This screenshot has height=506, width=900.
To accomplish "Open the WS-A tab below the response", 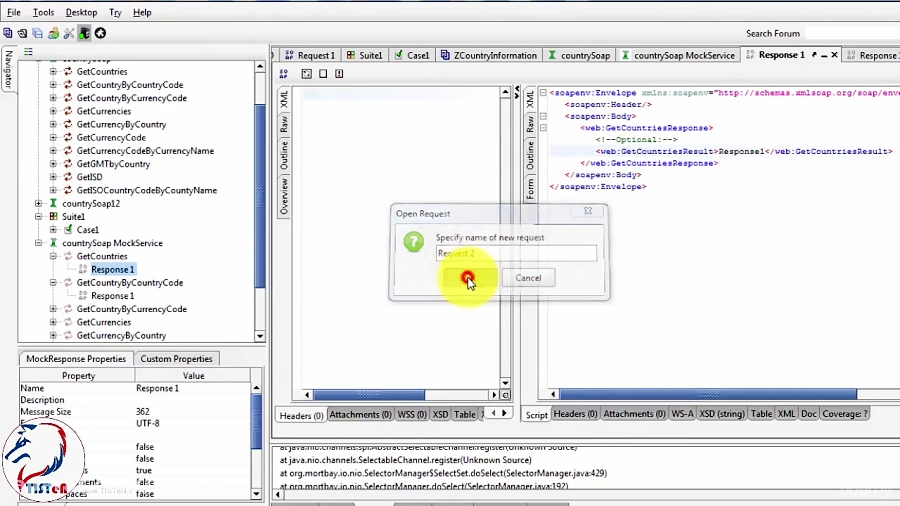I will 682,414.
